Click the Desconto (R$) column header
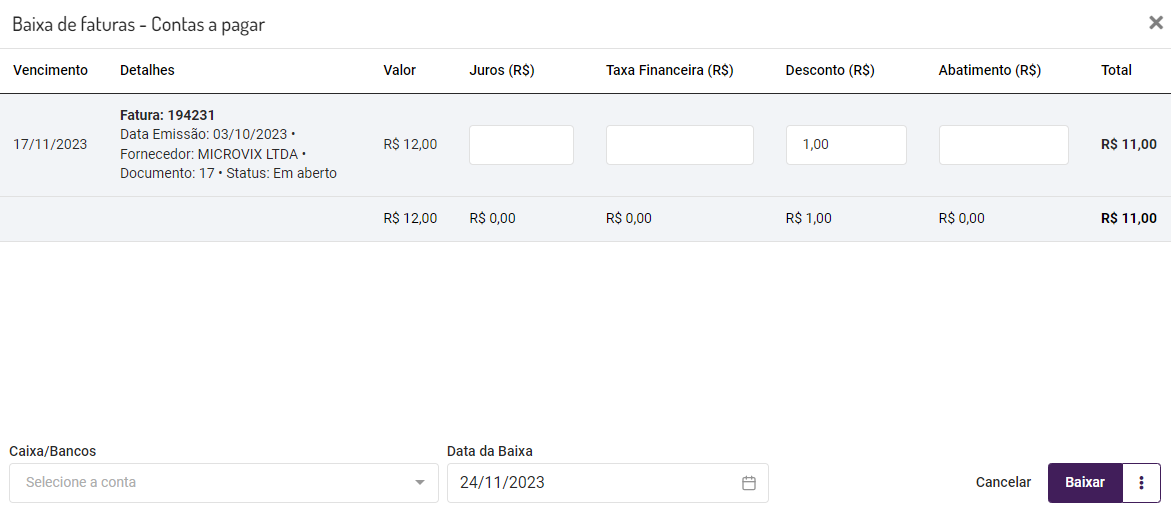Viewport: 1171px width, 513px height. click(x=830, y=70)
